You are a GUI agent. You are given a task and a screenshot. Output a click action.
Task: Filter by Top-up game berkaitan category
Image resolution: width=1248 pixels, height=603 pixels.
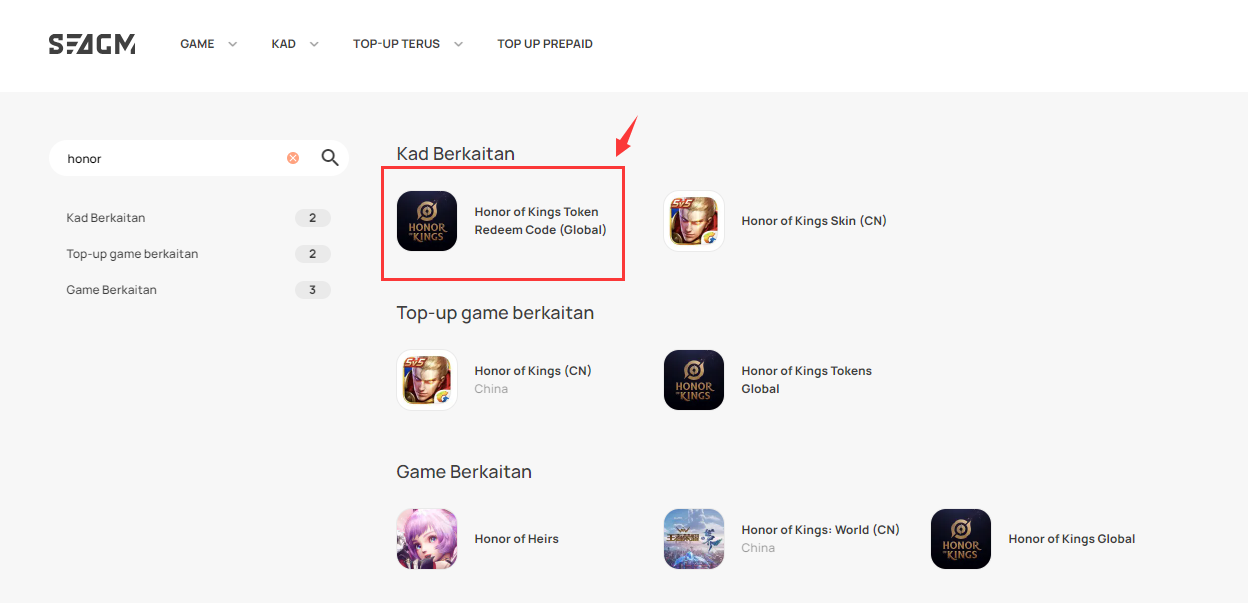click(x=198, y=254)
